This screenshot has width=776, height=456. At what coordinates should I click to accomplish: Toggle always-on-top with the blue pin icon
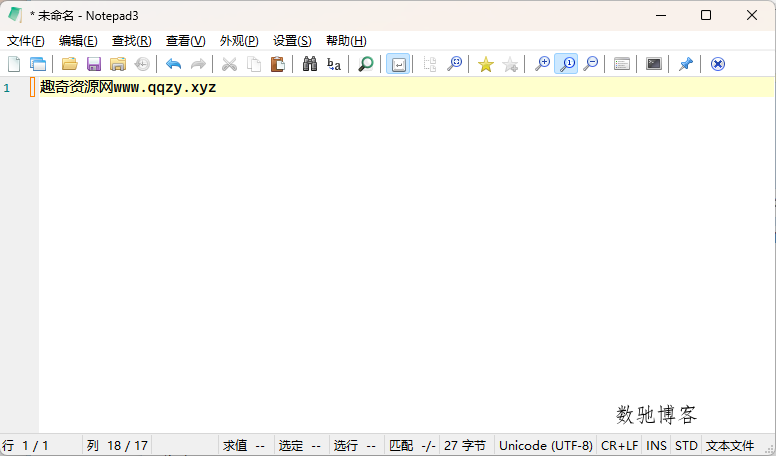click(x=685, y=64)
